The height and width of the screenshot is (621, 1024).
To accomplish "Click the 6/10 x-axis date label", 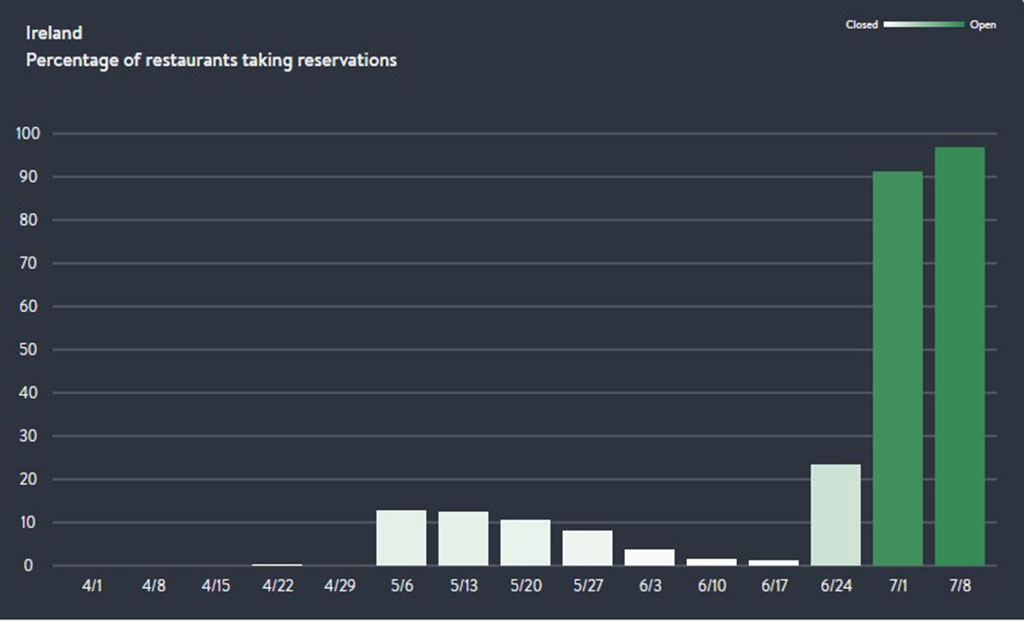I will point(711,585).
